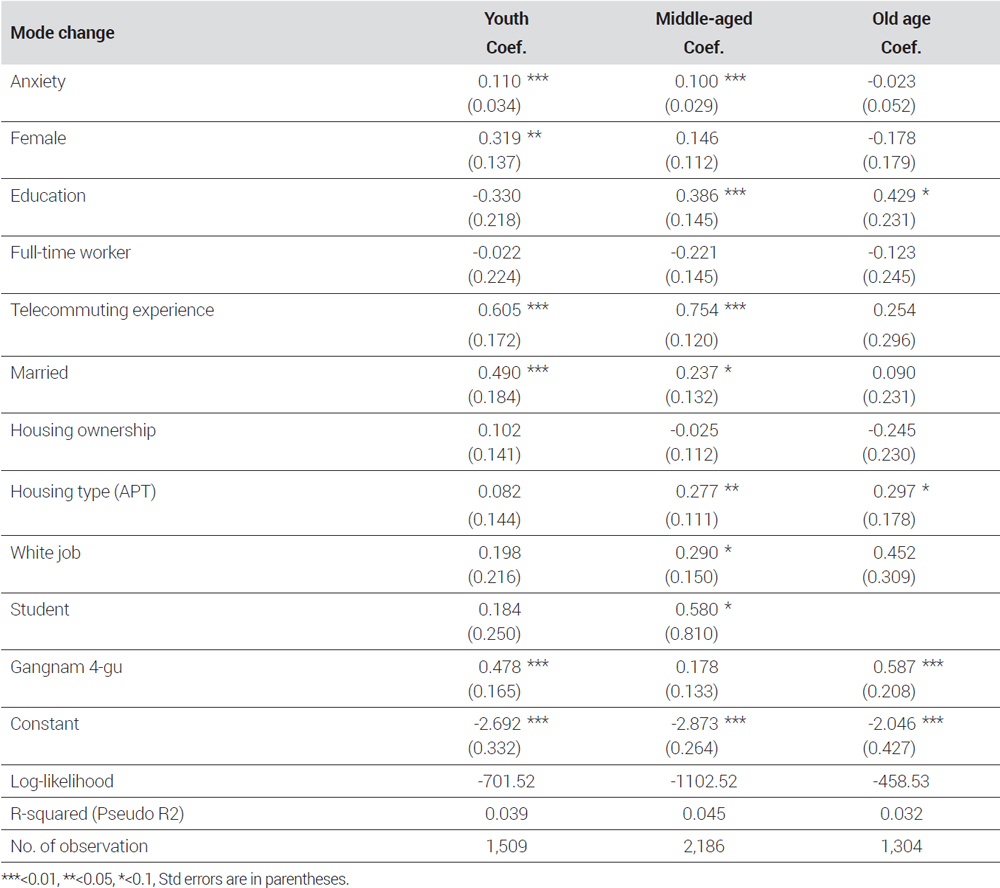The height and width of the screenshot is (888, 1000).
Task: Click the Female row label
Action: coord(38,138)
